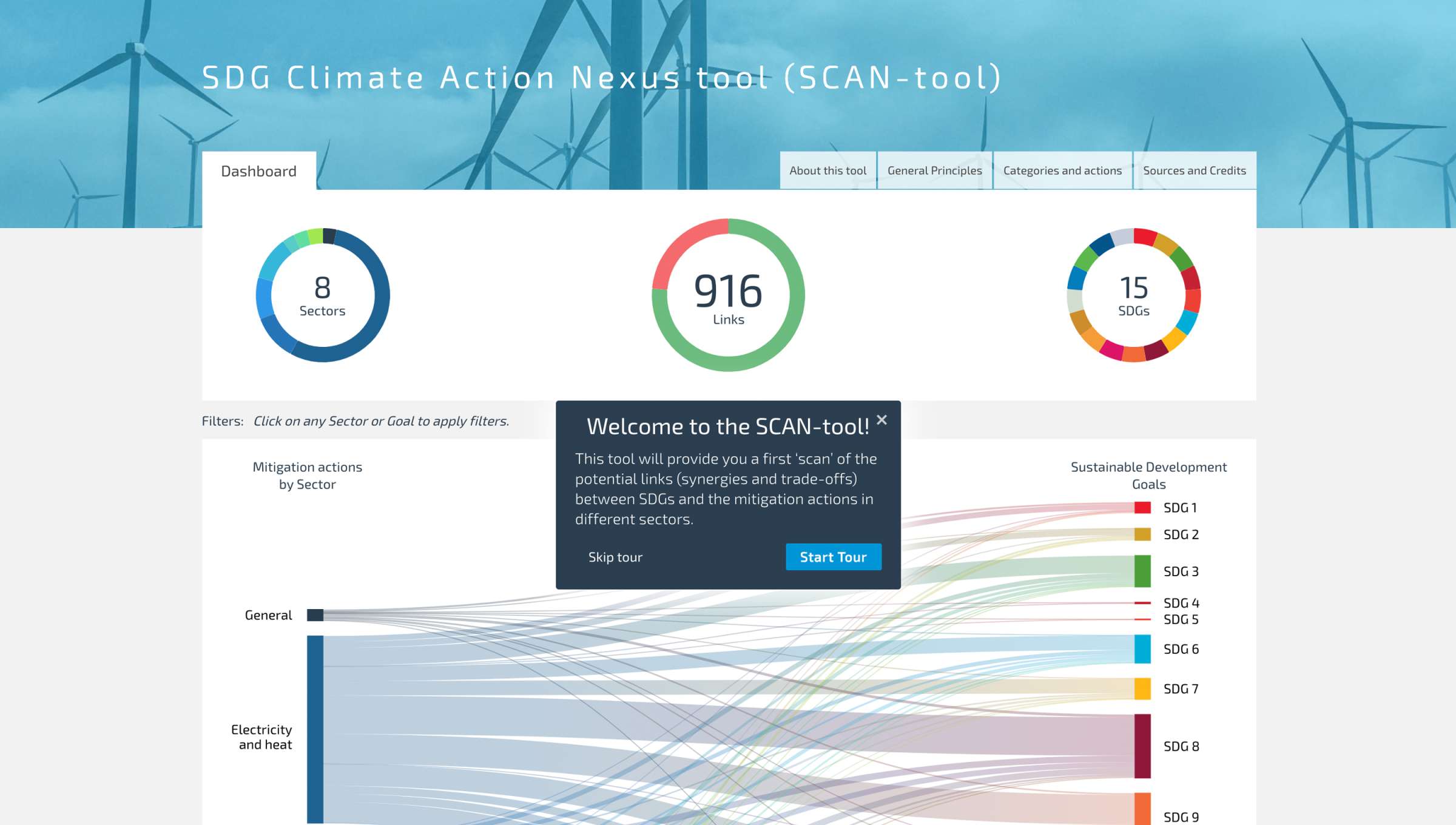This screenshot has height=825, width=1456.
Task: Select the light blue SDG 6 block
Action: [1142, 649]
